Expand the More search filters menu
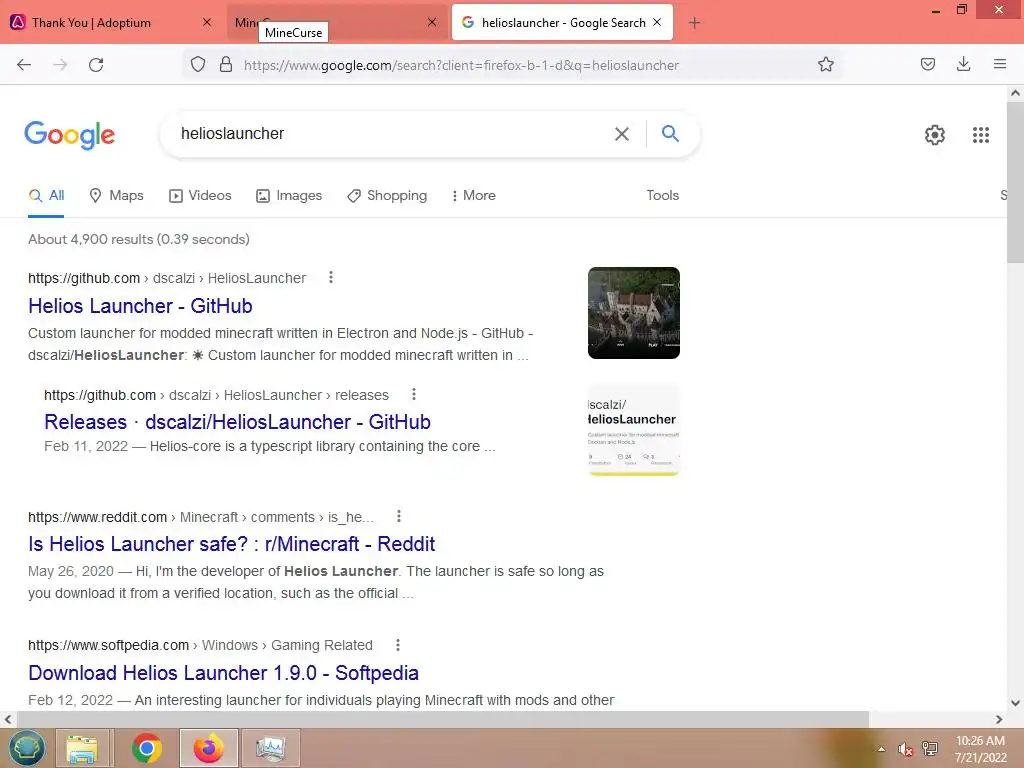This screenshot has height=768, width=1024. [473, 195]
